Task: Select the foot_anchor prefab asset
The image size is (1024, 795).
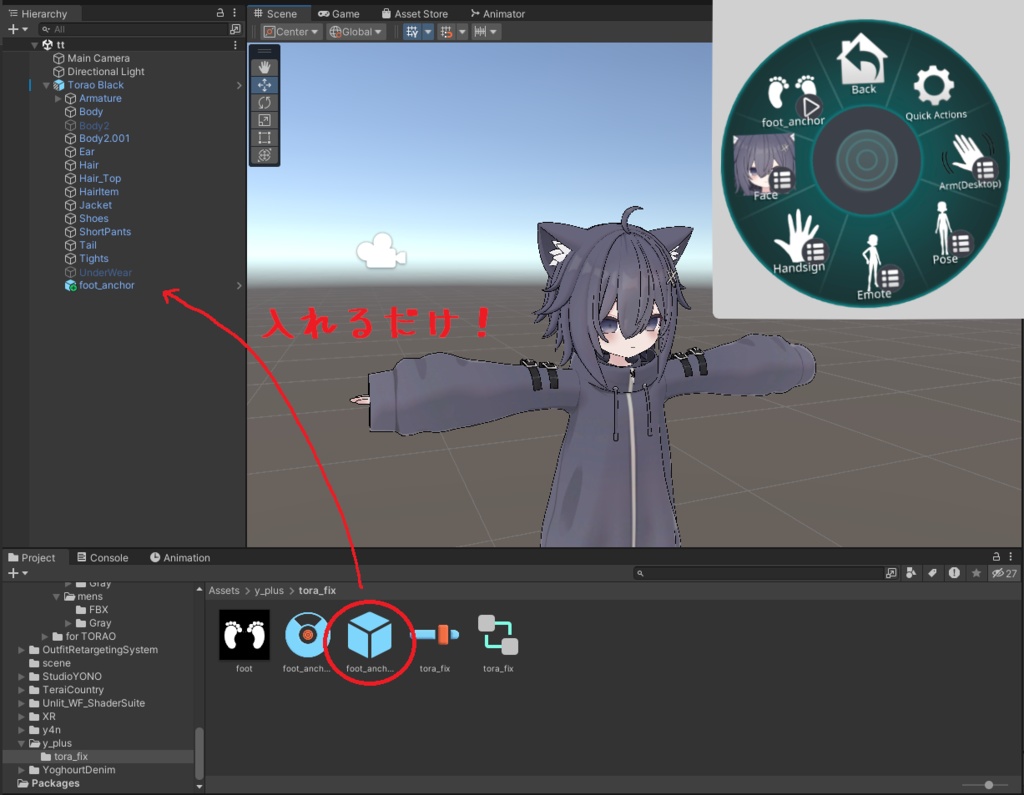Action: point(370,641)
